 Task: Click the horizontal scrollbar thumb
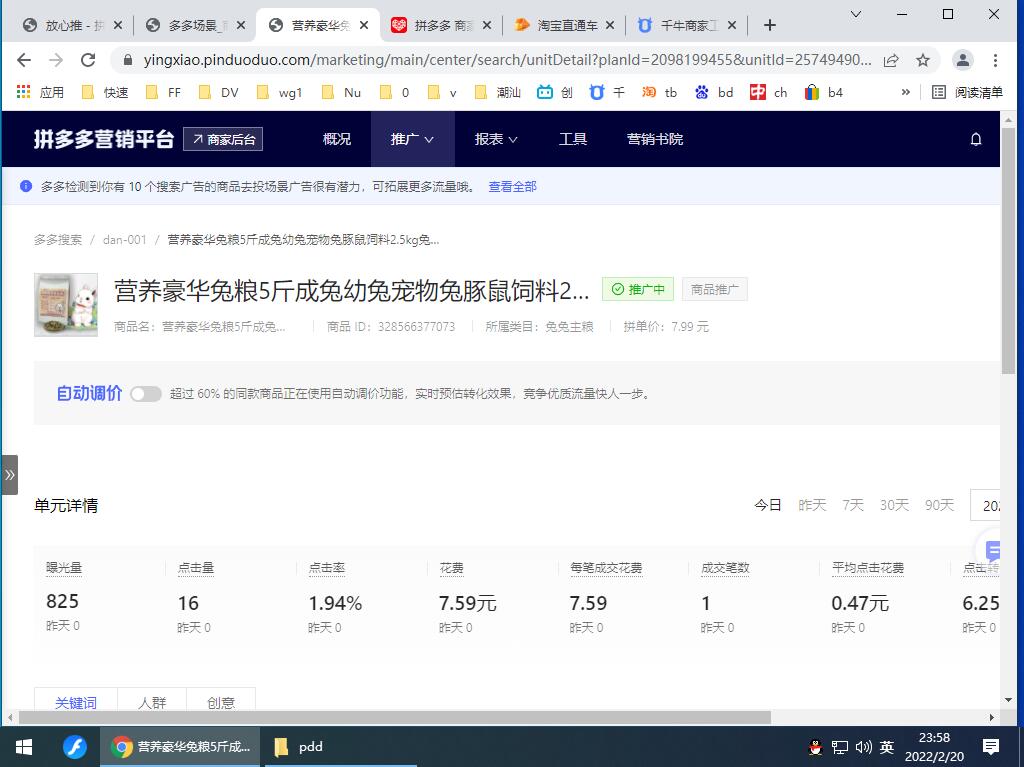click(394, 717)
